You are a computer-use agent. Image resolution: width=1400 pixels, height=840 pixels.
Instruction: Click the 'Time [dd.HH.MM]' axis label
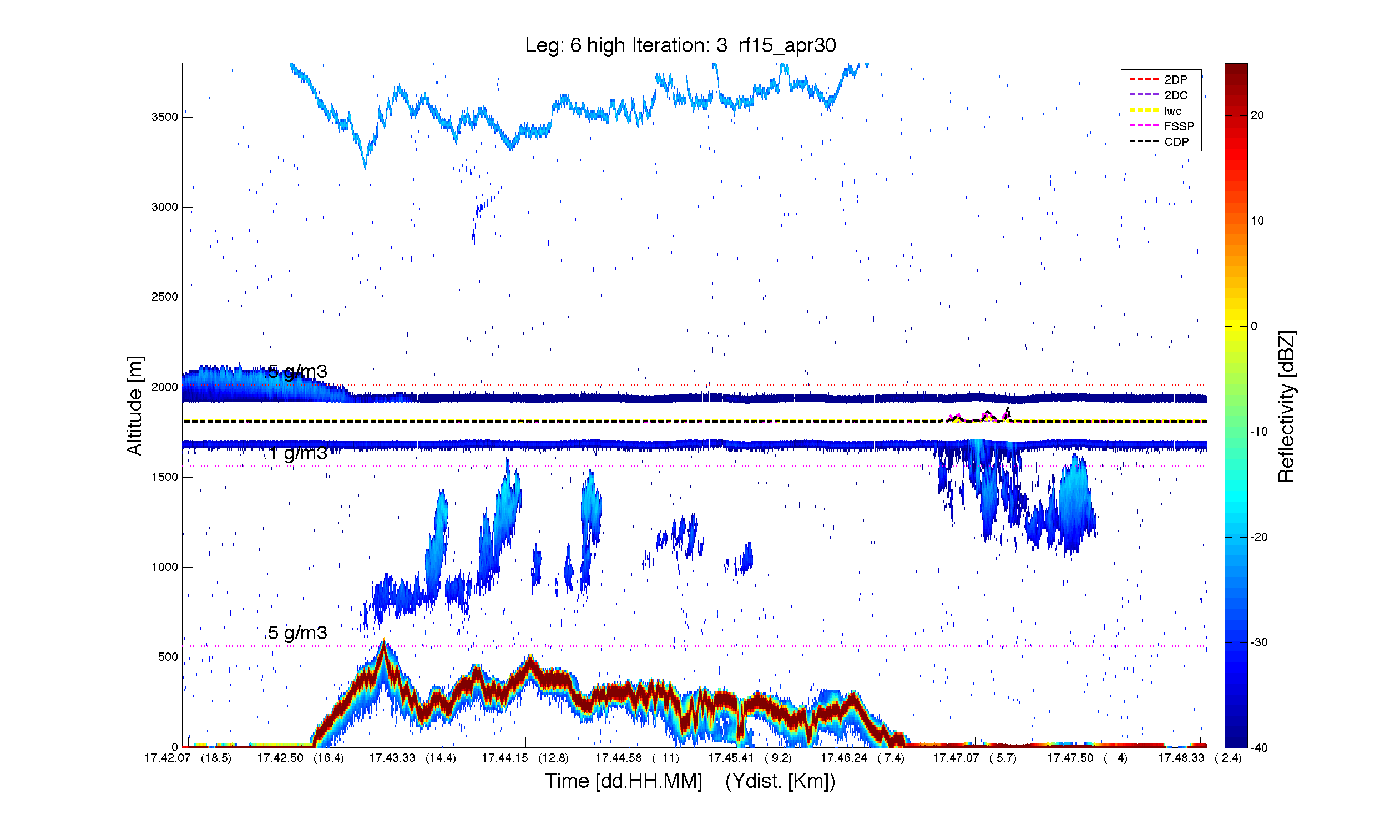pos(623,781)
